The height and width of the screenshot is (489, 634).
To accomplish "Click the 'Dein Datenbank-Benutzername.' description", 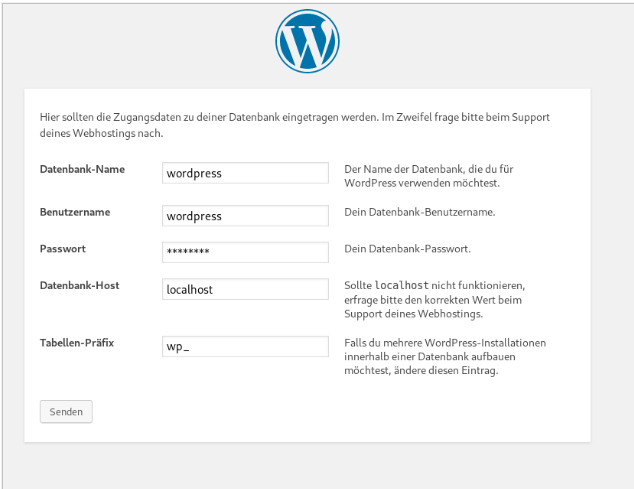I will [x=420, y=212].
